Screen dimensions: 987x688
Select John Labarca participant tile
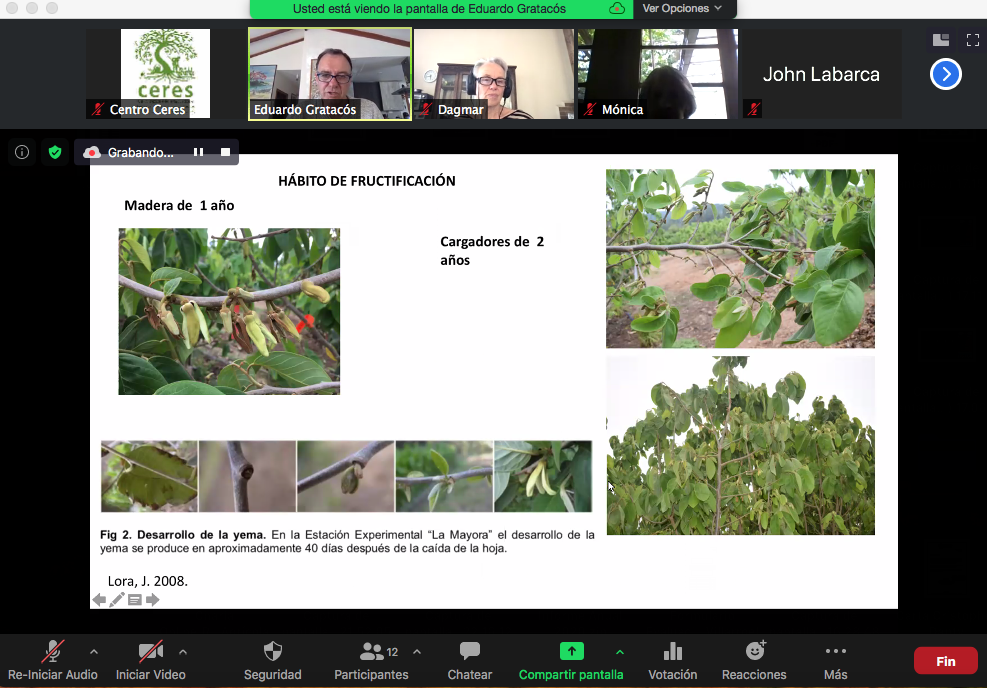pos(821,74)
